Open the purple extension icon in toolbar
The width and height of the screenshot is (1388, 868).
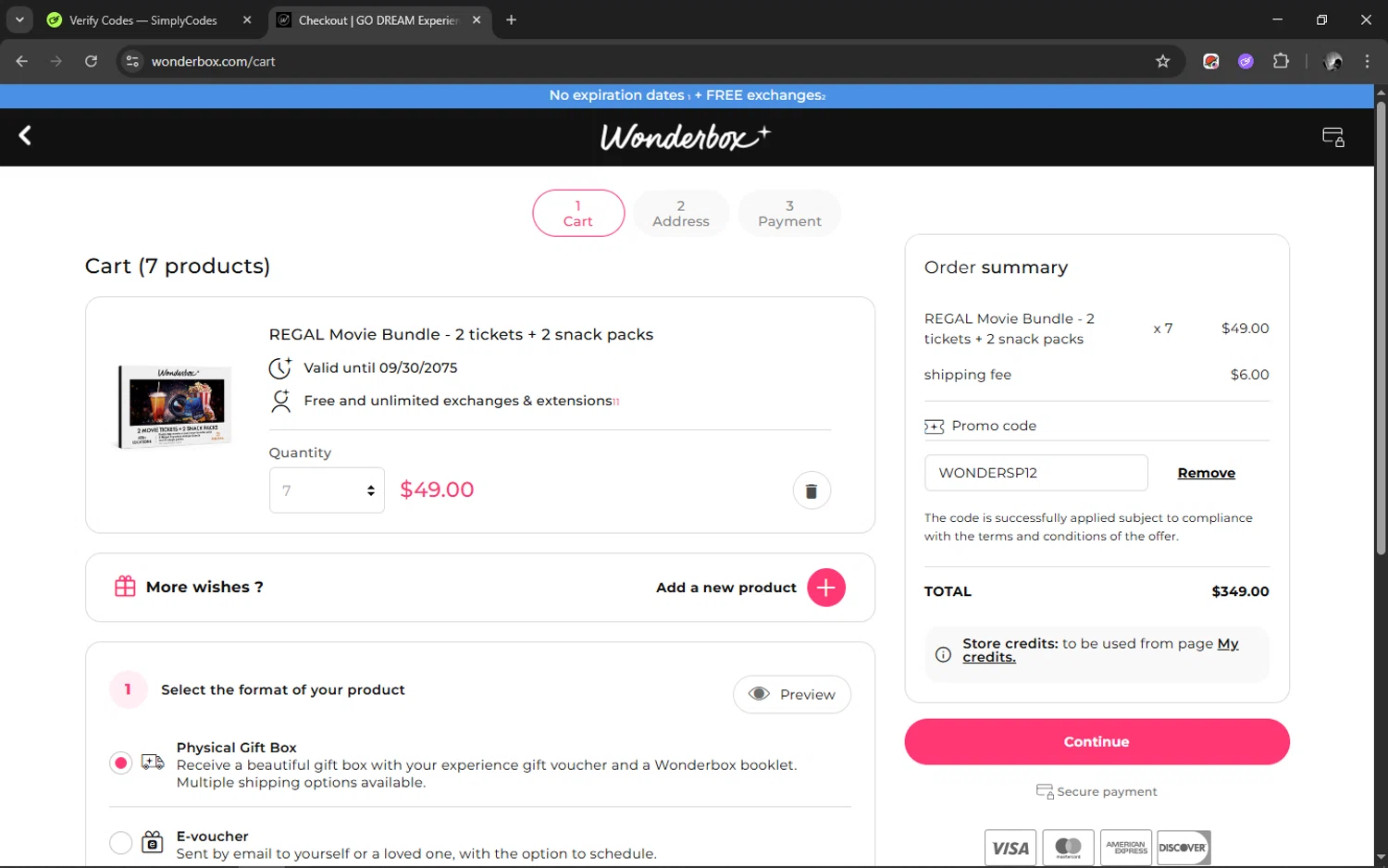(x=1245, y=61)
